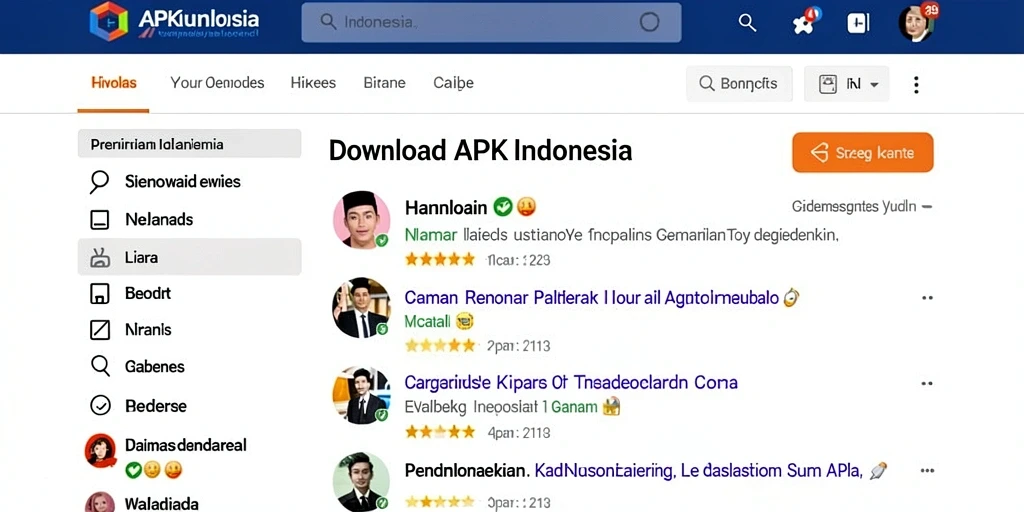
Task: Click the Gabenes magnifier icon
Action: click(100, 366)
